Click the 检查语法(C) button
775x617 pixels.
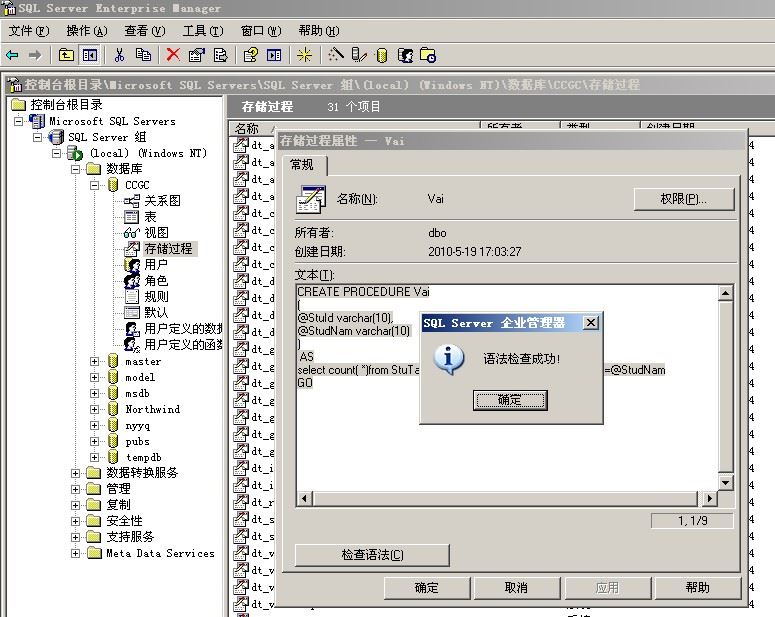pyautogui.click(x=372, y=555)
